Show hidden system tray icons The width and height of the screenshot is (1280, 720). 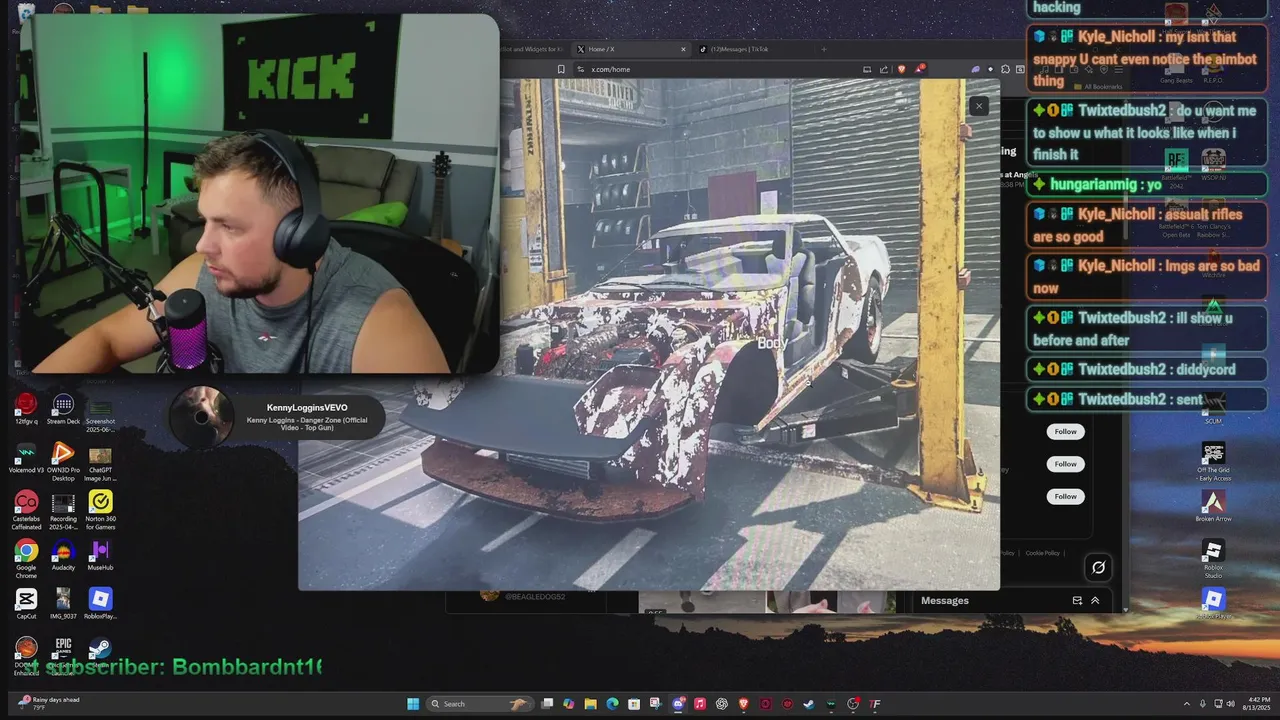coord(1187,704)
